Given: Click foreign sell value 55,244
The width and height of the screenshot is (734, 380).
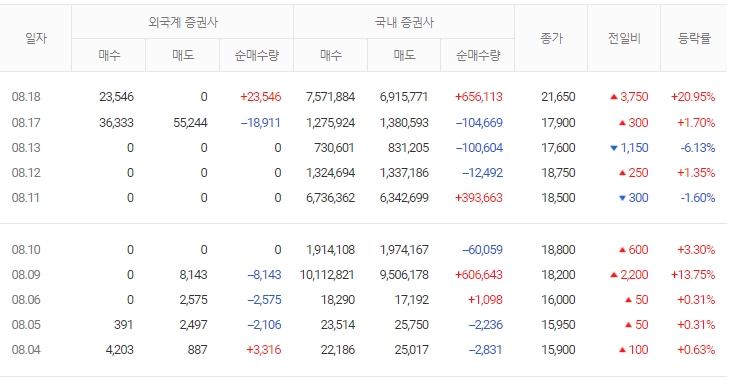Looking at the screenshot, I should pos(190,123).
